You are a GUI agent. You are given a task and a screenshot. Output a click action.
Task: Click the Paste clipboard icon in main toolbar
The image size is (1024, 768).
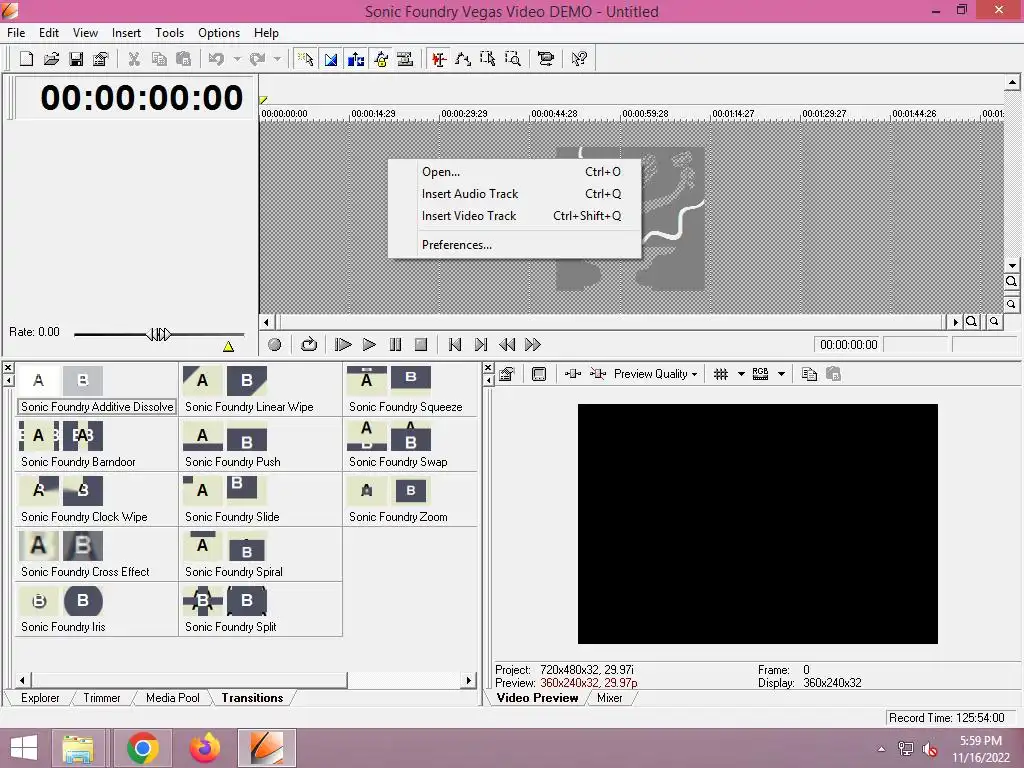pyautogui.click(x=184, y=59)
